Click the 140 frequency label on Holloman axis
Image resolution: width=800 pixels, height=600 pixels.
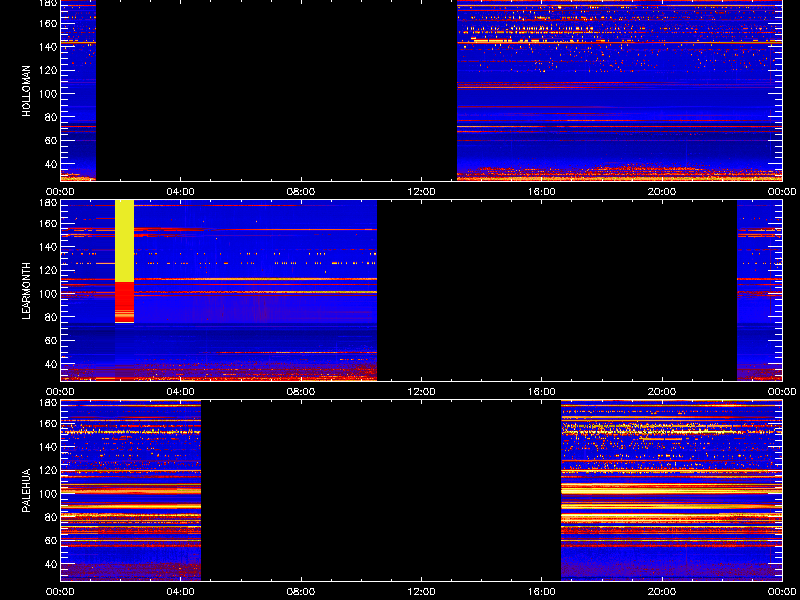click(49, 46)
